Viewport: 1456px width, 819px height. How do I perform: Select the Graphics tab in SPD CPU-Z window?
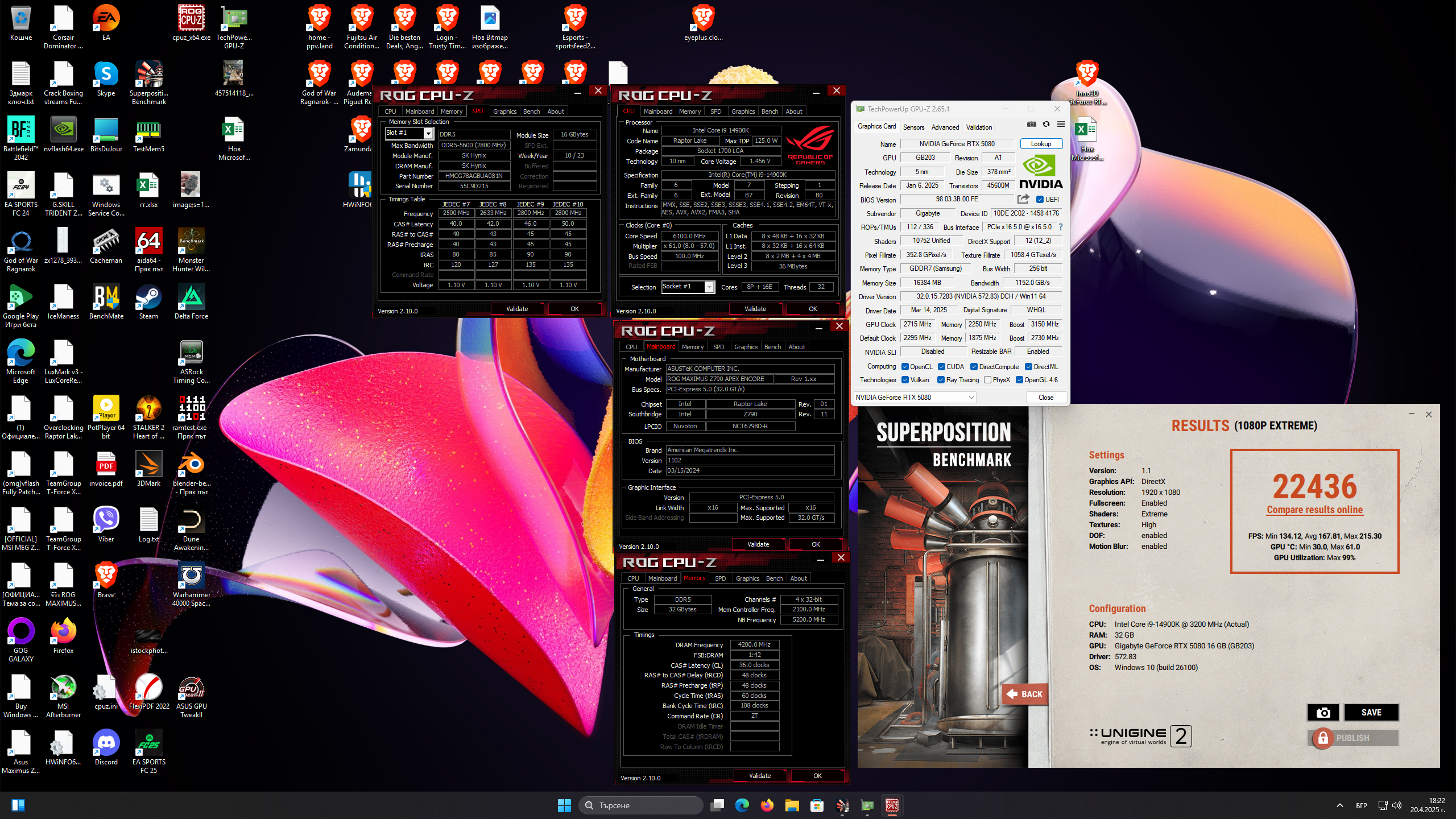point(504,111)
